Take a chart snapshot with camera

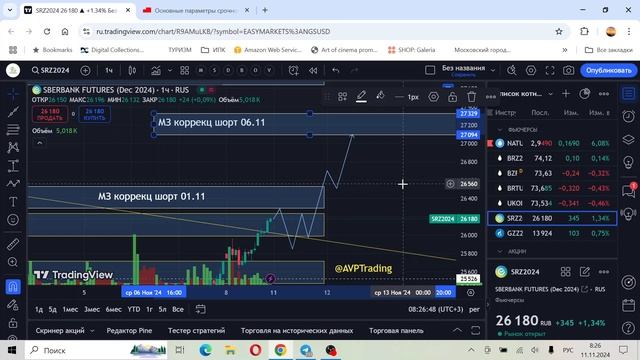click(x=569, y=71)
